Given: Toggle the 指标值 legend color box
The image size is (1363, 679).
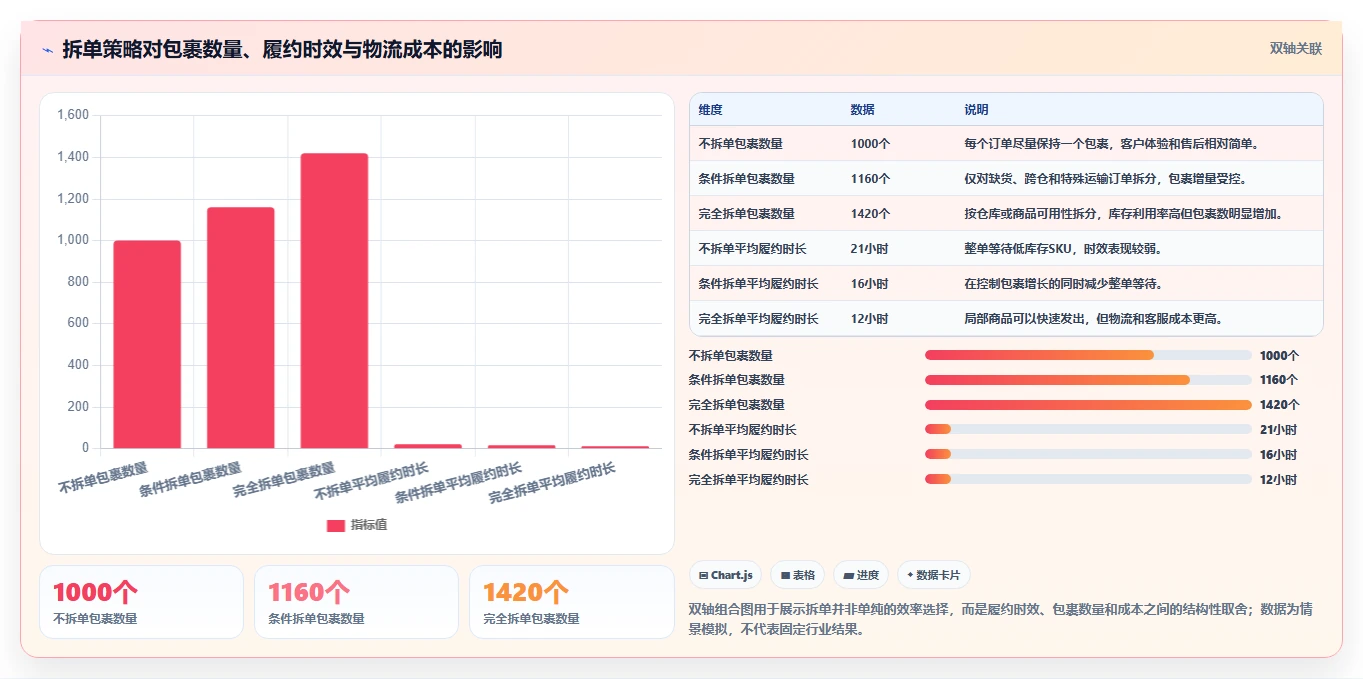Looking at the screenshot, I should (x=336, y=525).
